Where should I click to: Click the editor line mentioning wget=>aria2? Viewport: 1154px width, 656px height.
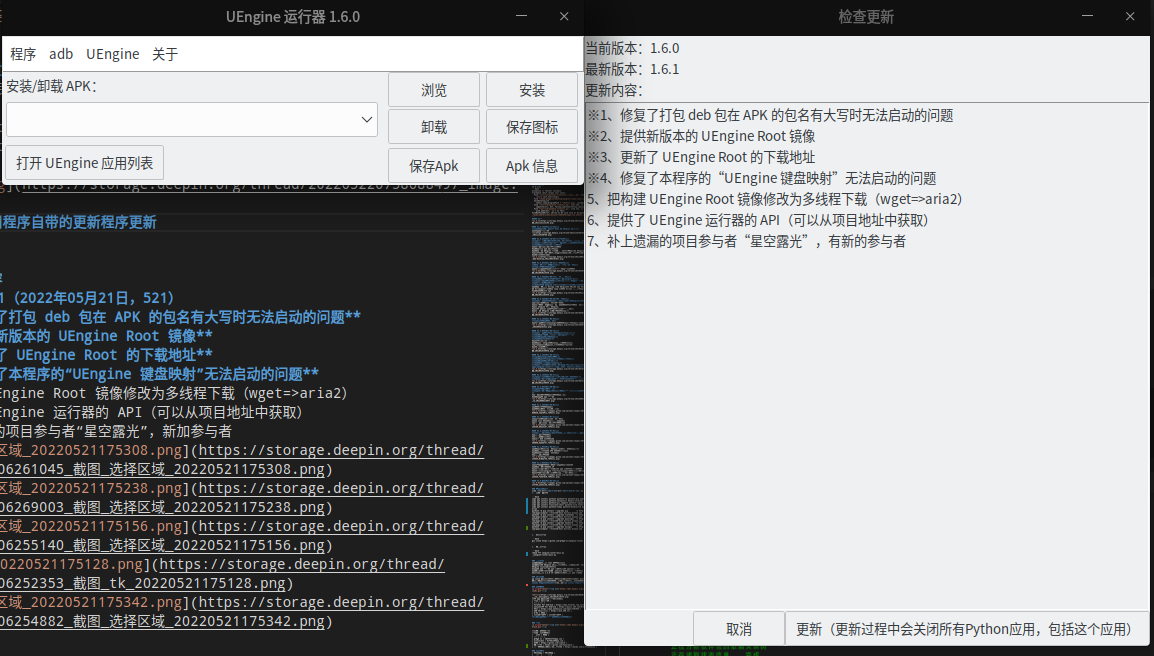pyautogui.click(x=174, y=393)
